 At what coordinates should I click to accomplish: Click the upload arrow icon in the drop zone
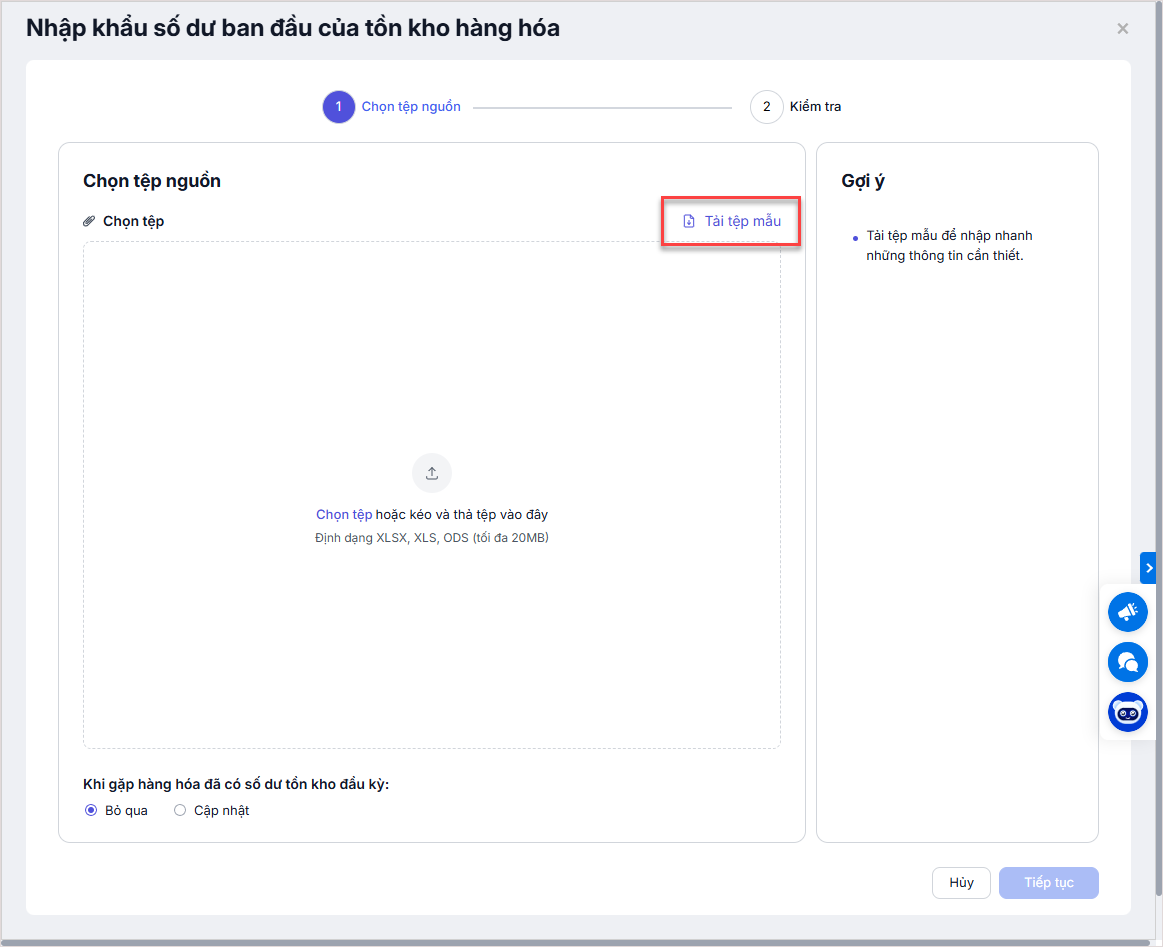[x=432, y=473]
